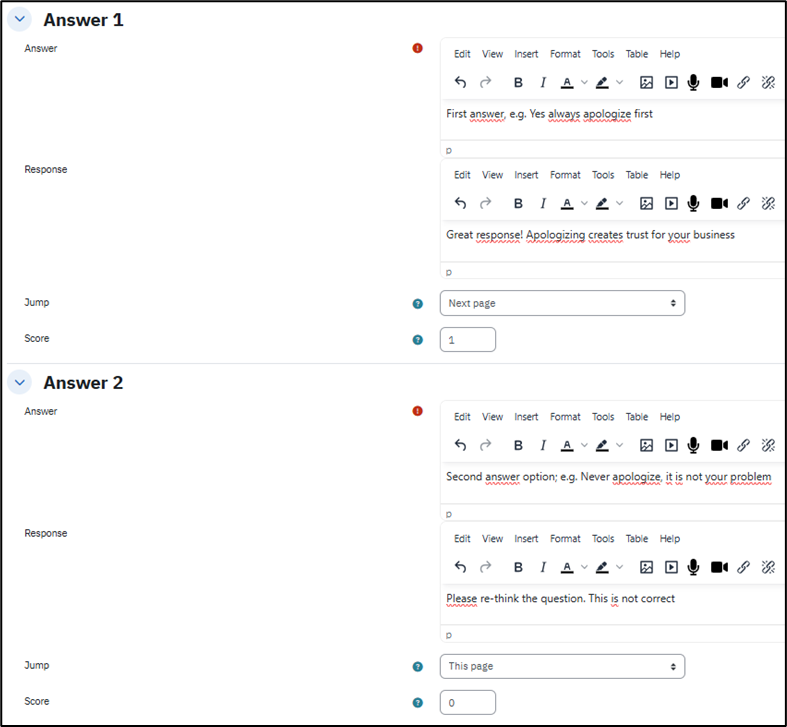This screenshot has width=787, height=727.
Task: Record audio in Answer 2 Answer editor
Action: tap(693, 446)
